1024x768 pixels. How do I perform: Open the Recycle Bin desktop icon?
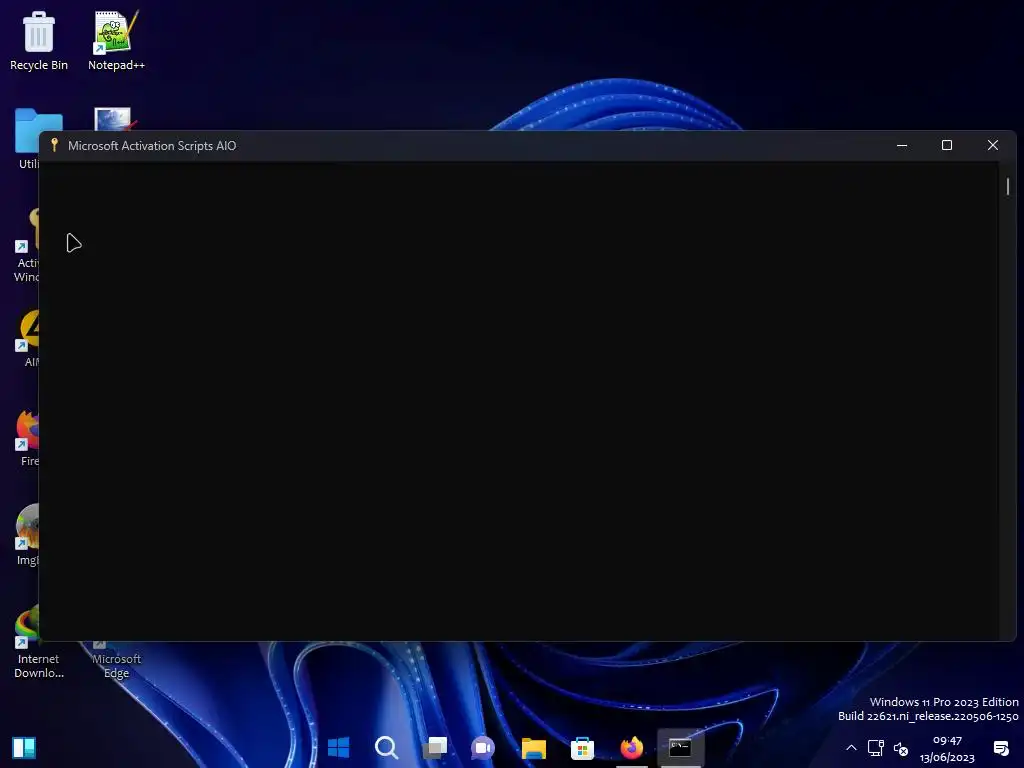point(39,40)
